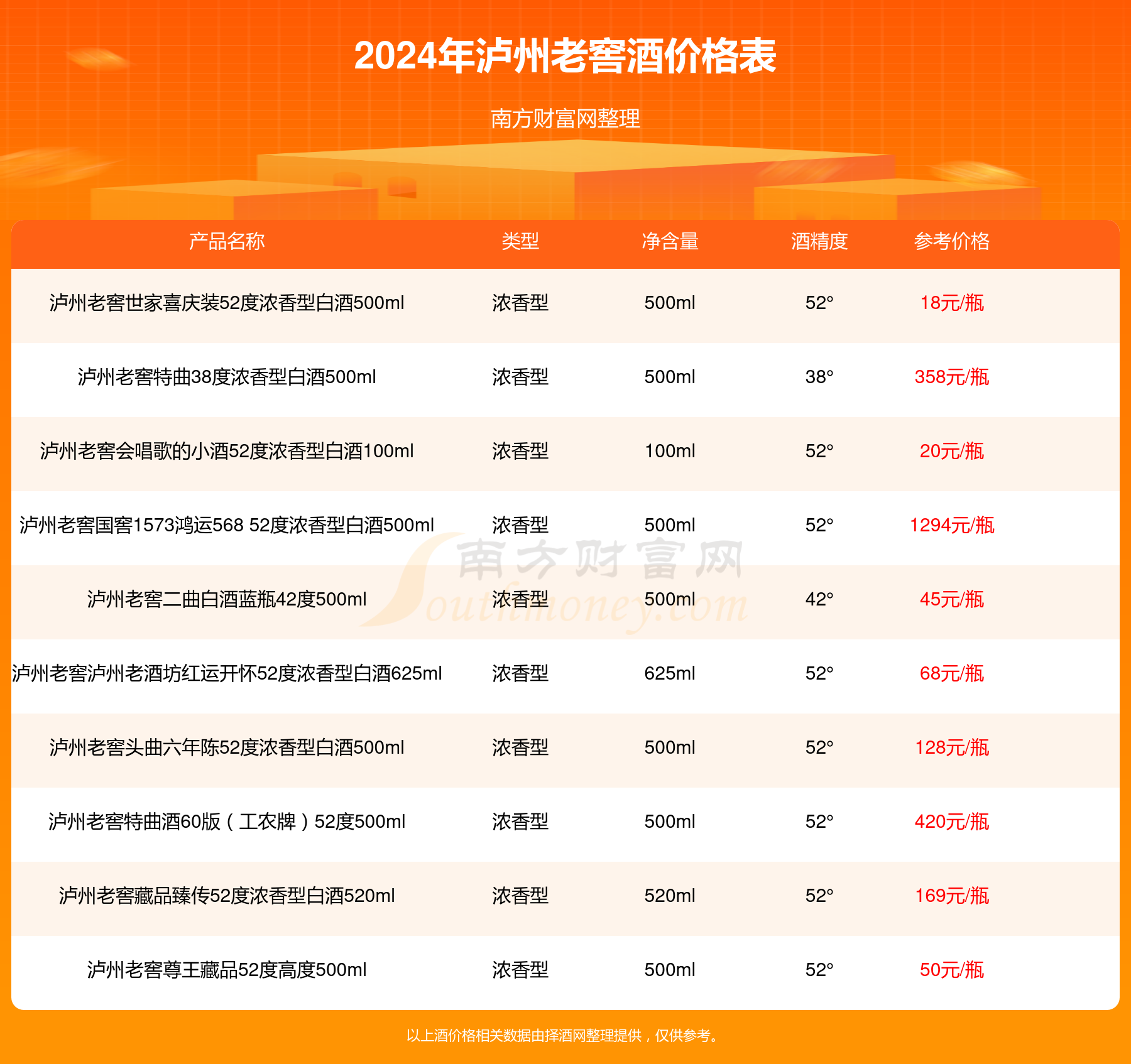Click the 1294元/瓶 price
Screen dimensions: 1131x1064
(952, 525)
